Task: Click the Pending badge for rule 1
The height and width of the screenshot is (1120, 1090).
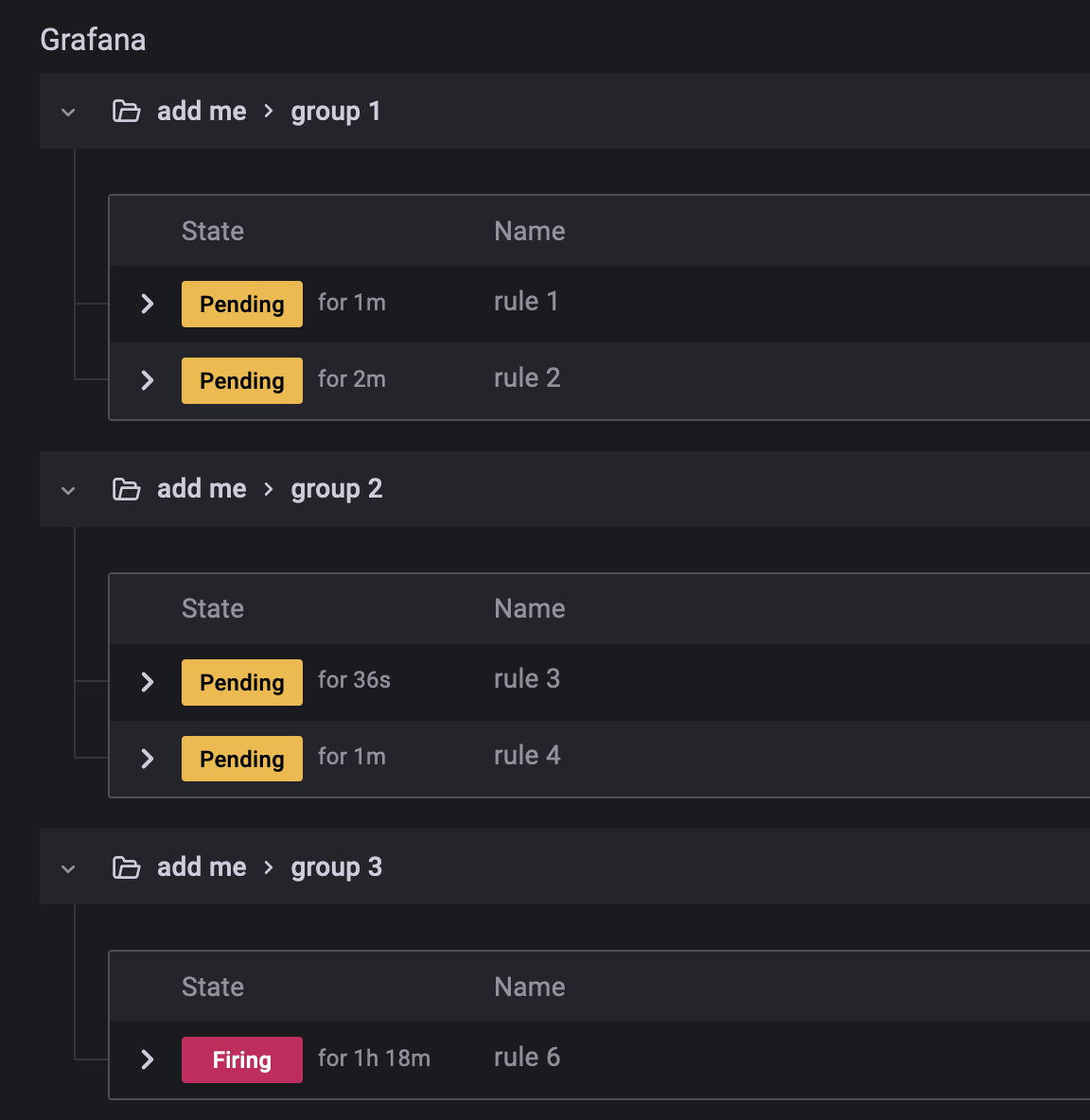Action: [241, 304]
